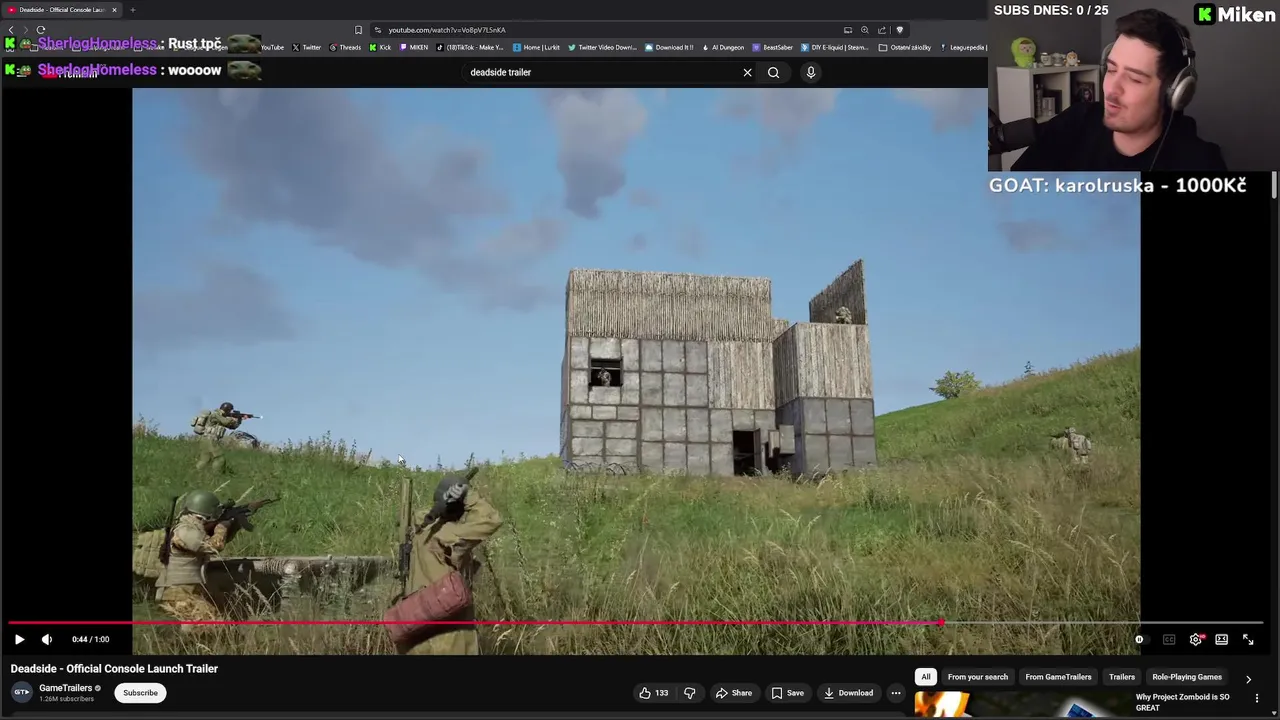Save video to playlist
Image resolution: width=1280 pixels, height=720 pixels.
pos(787,693)
